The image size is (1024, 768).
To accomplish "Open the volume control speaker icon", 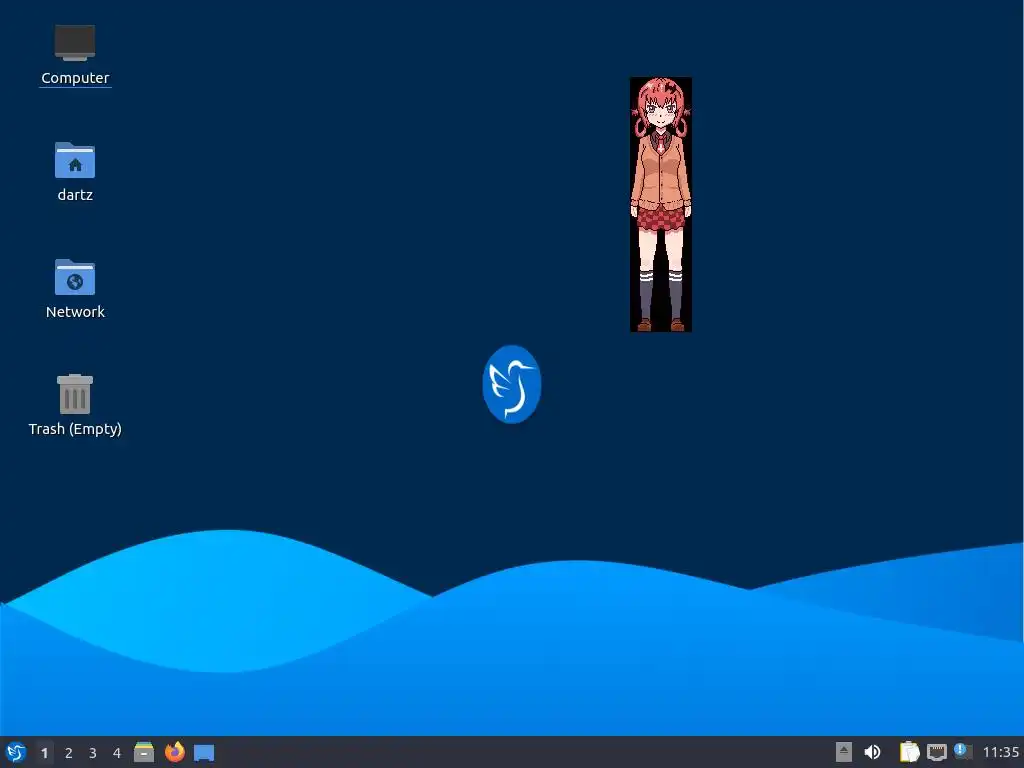I will 872,752.
